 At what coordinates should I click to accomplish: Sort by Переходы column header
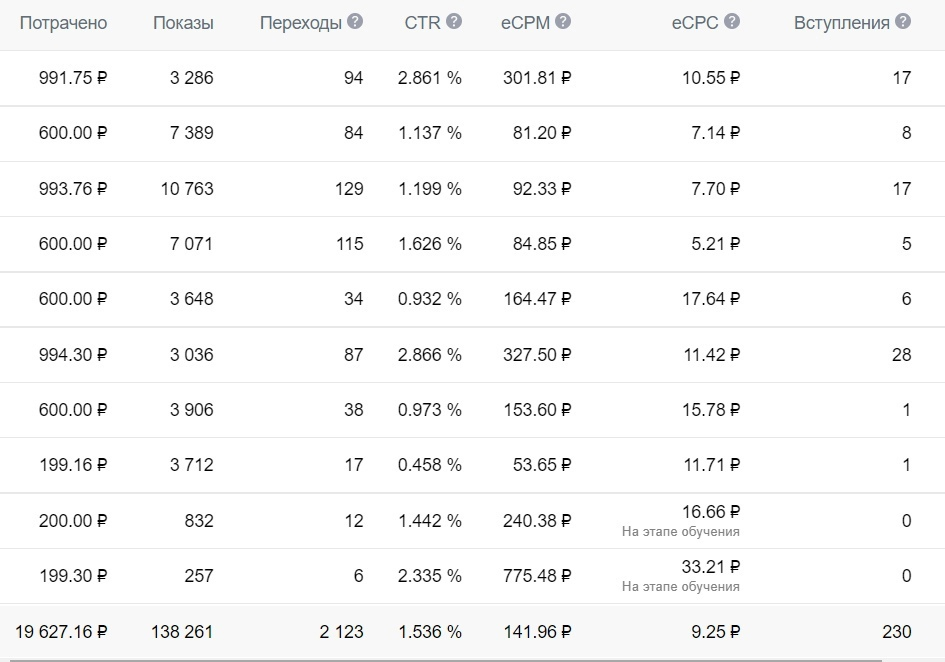click(x=301, y=23)
